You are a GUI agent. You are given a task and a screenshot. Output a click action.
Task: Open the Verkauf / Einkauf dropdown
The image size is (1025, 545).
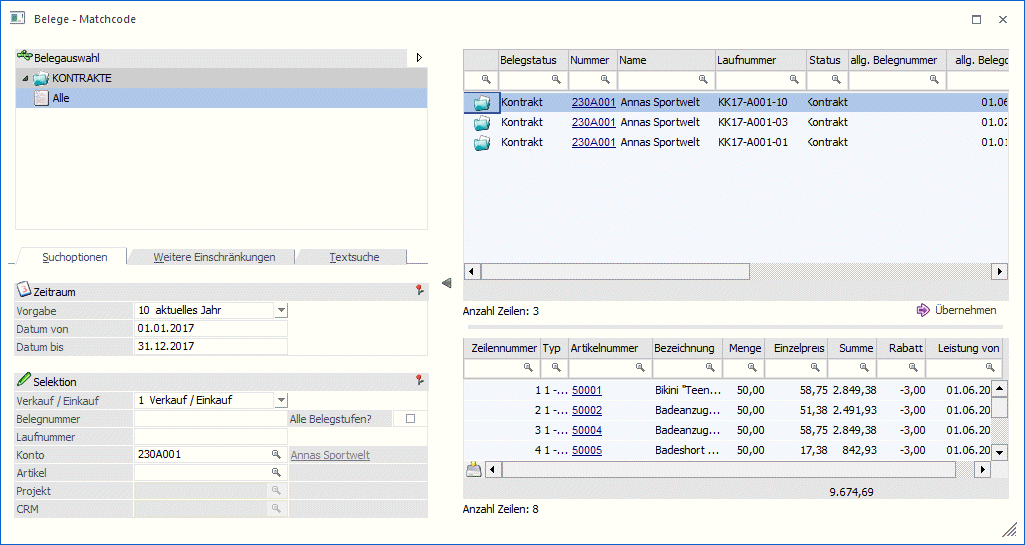(x=281, y=400)
